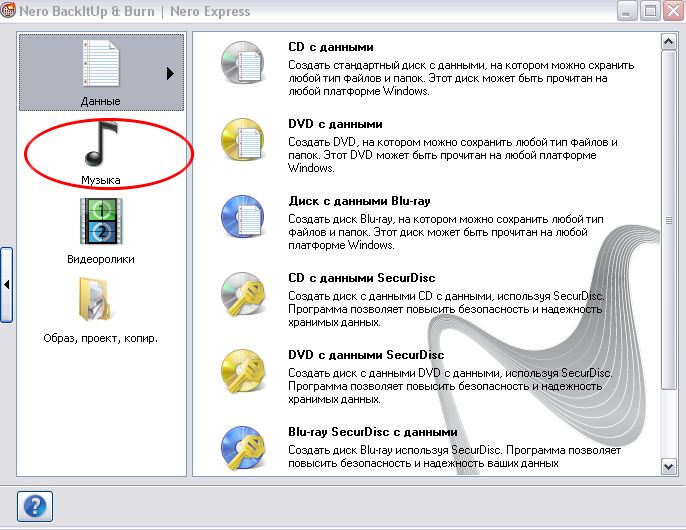Click the Blu-ray SecurDisc description text

[455, 456]
